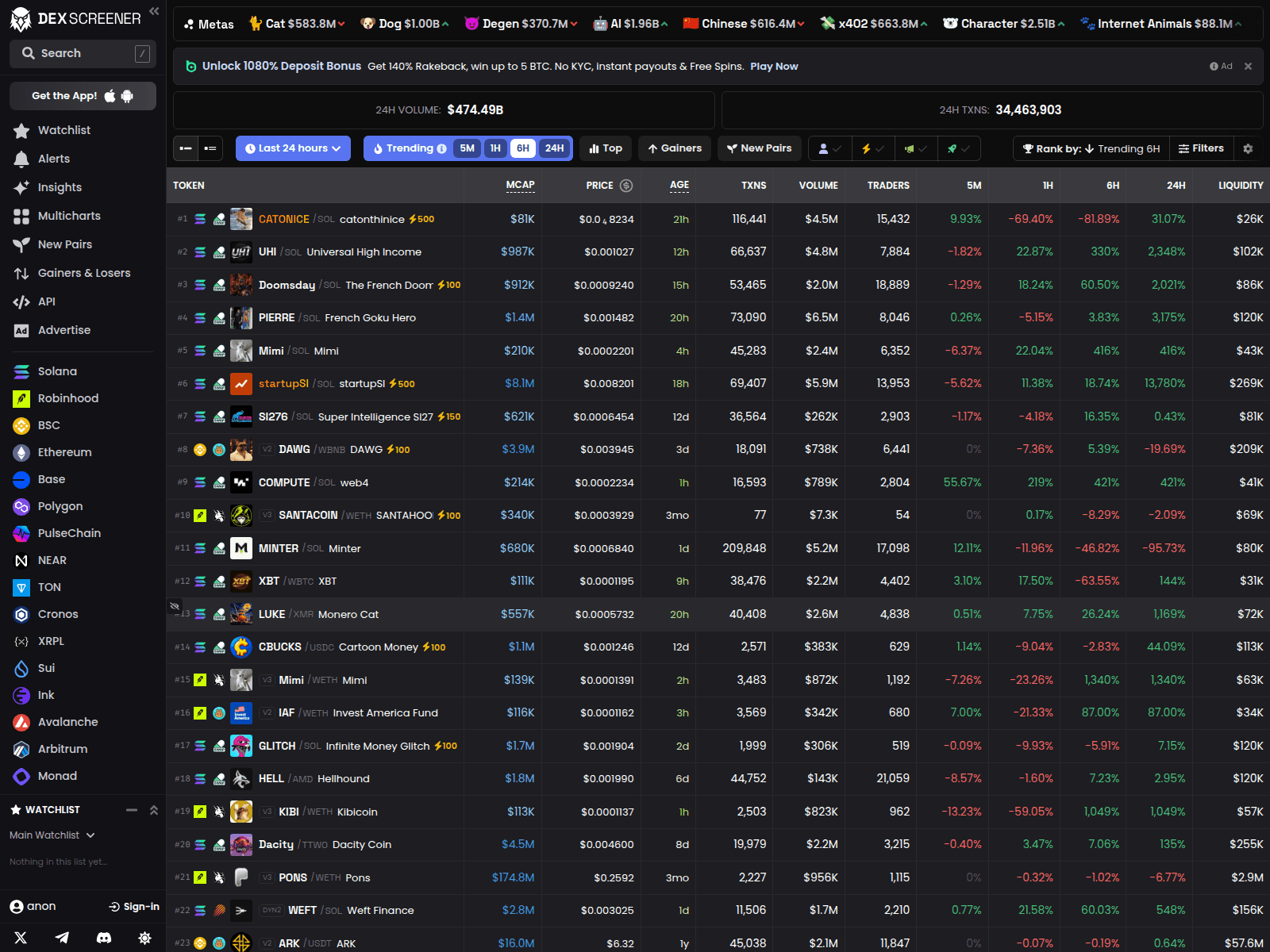This screenshot has height=952, width=1270.
Task: Select the PulseChain icon
Action: 21,533
